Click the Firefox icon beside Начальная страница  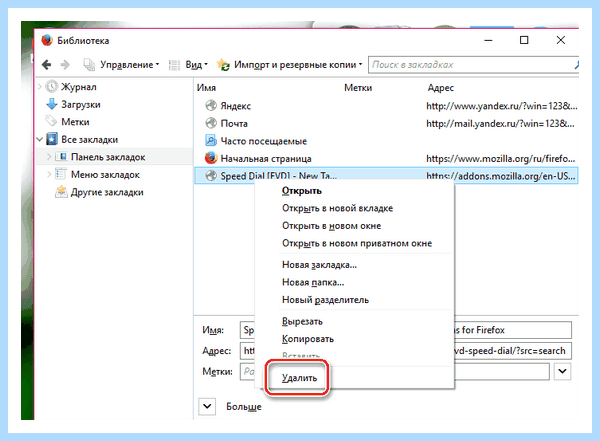point(211,158)
